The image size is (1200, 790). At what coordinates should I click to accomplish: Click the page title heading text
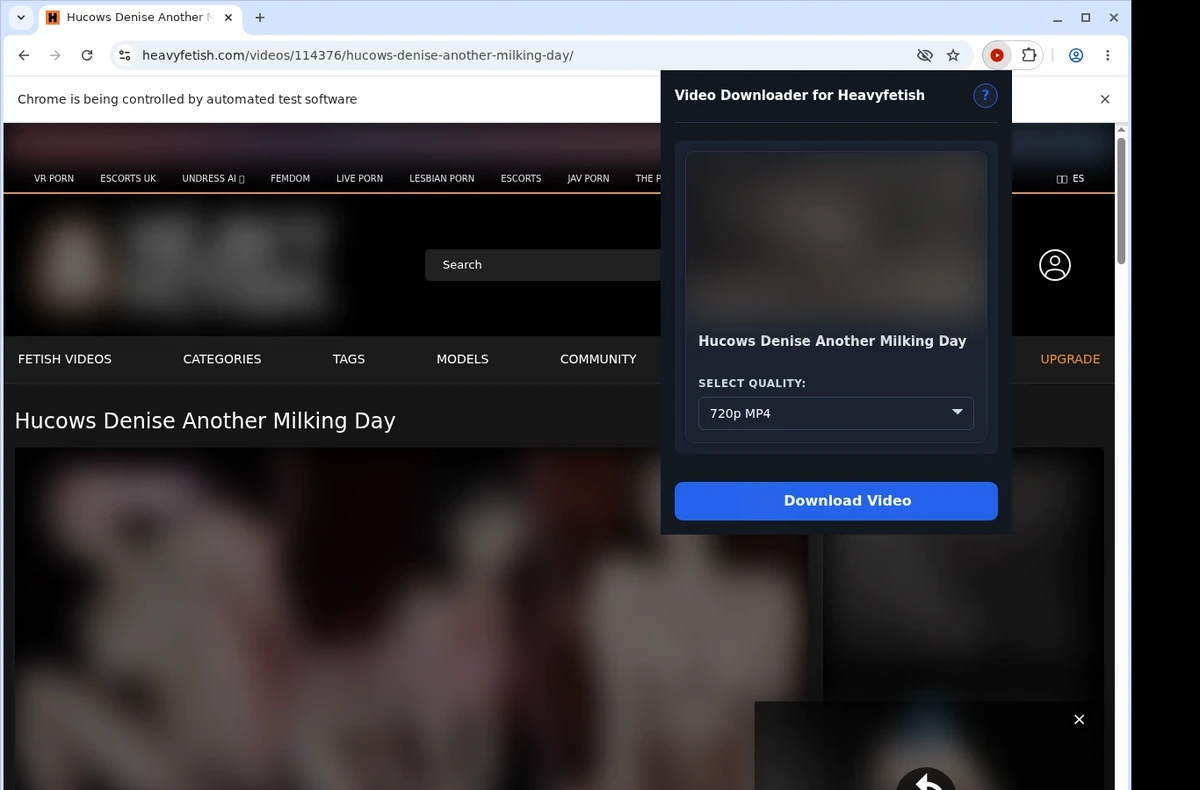(205, 421)
